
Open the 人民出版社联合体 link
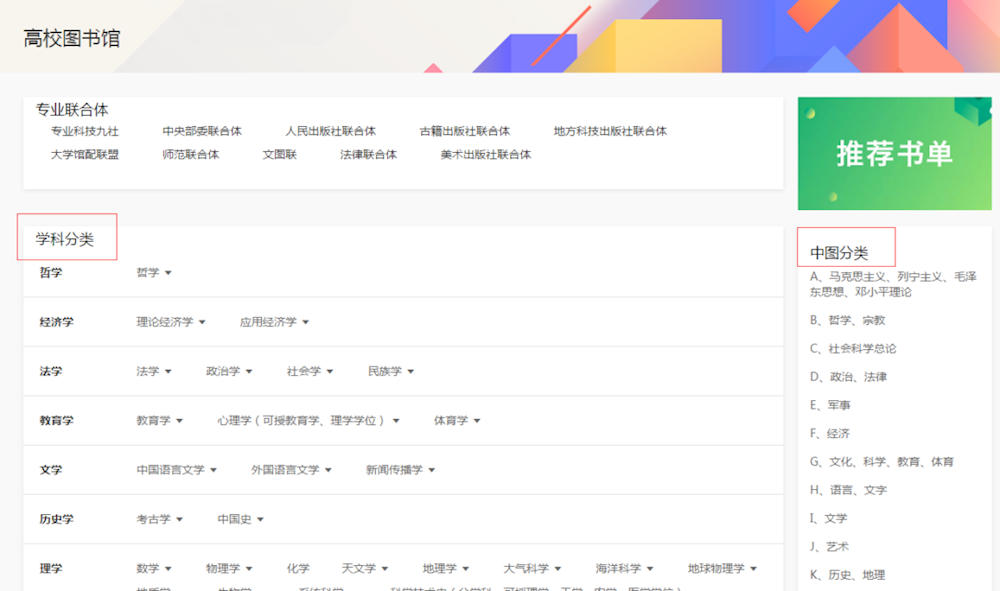(332, 131)
